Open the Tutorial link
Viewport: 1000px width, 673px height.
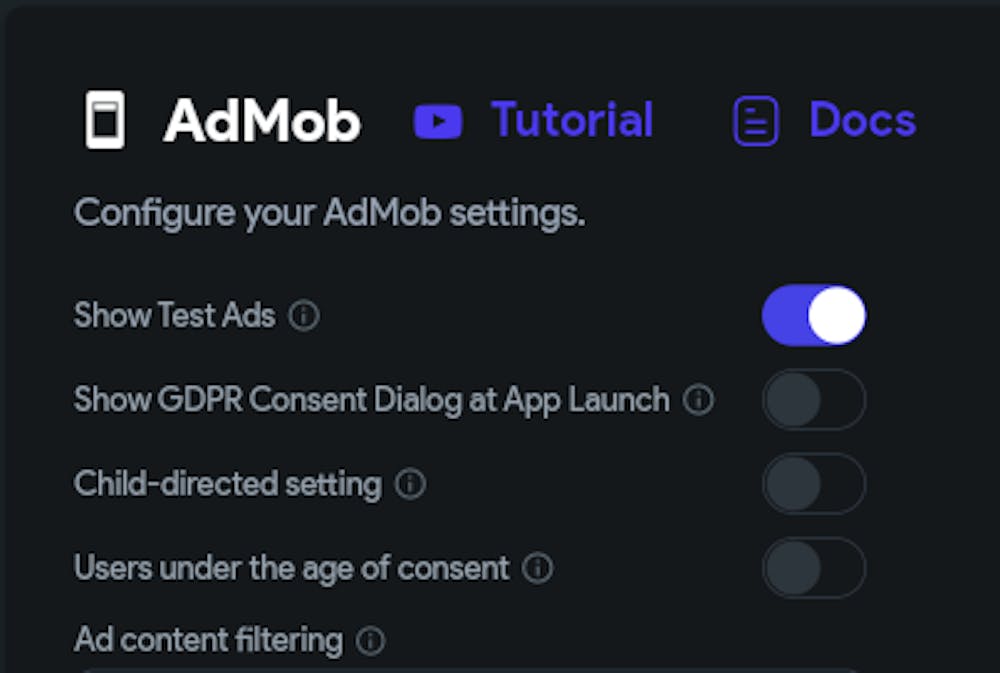pos(571,120)
